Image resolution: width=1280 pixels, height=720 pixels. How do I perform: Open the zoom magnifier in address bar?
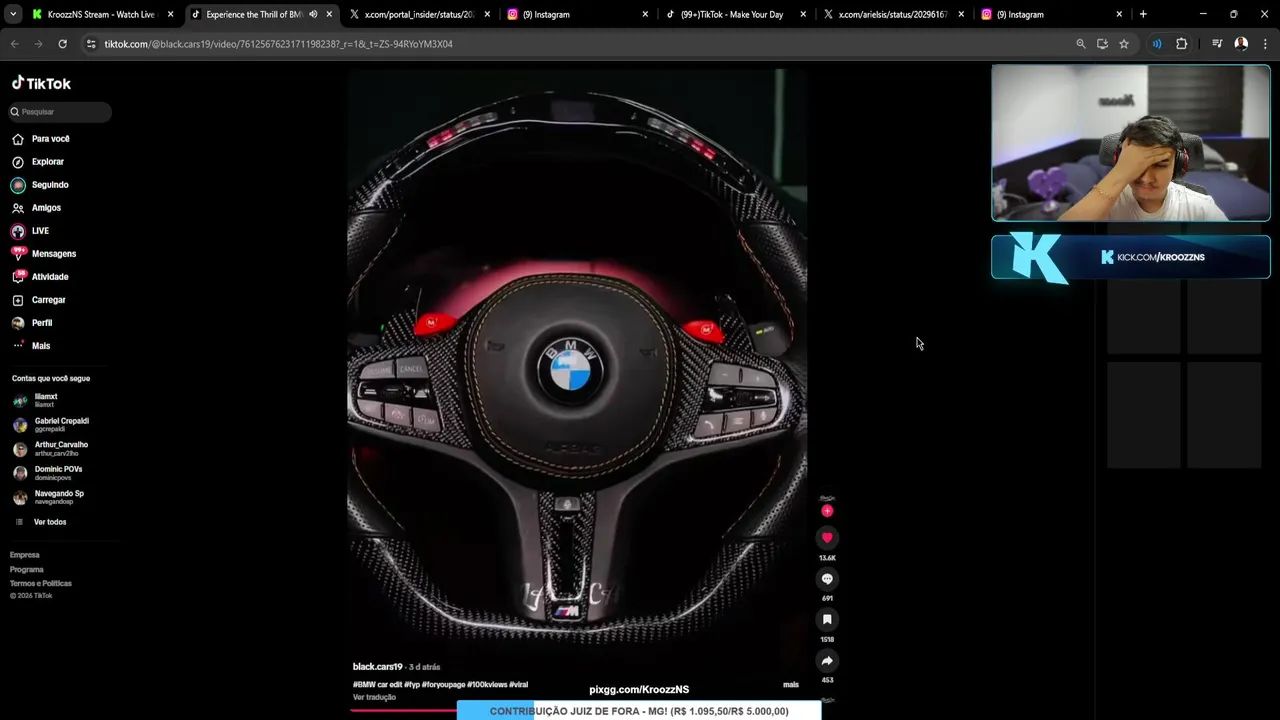[x=1080, y=44]
